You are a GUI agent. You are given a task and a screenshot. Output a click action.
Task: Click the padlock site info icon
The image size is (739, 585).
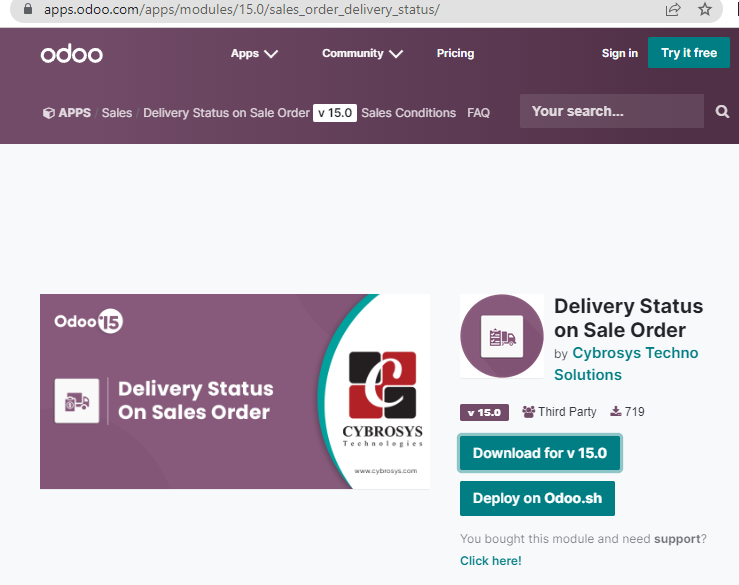(x=28, y=9)
